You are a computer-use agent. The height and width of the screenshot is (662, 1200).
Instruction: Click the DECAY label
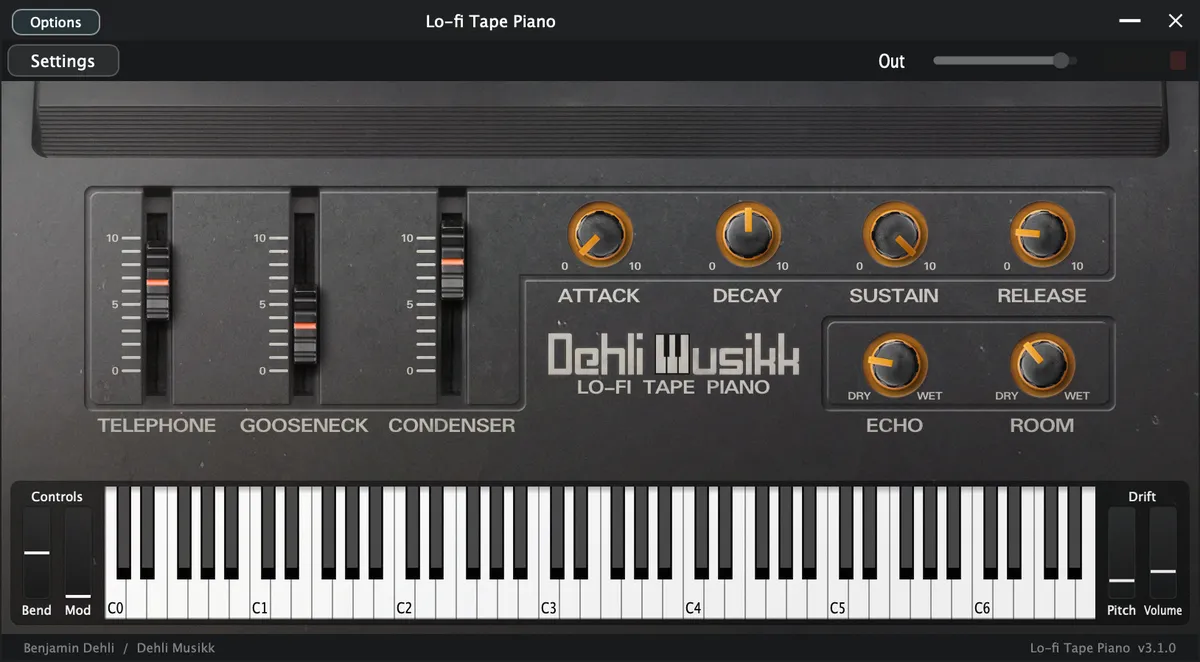pyautogui.click(x=747, y=295)
